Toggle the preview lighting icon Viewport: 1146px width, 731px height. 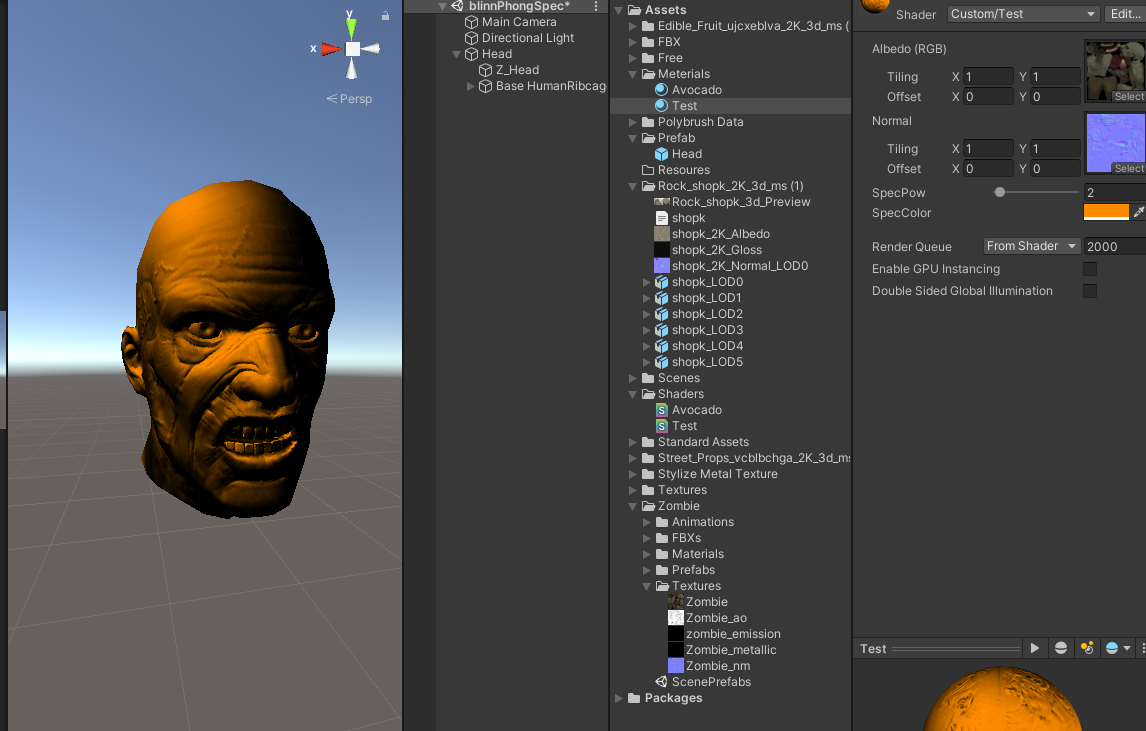pyautogui.click(x=1087, y=648)
